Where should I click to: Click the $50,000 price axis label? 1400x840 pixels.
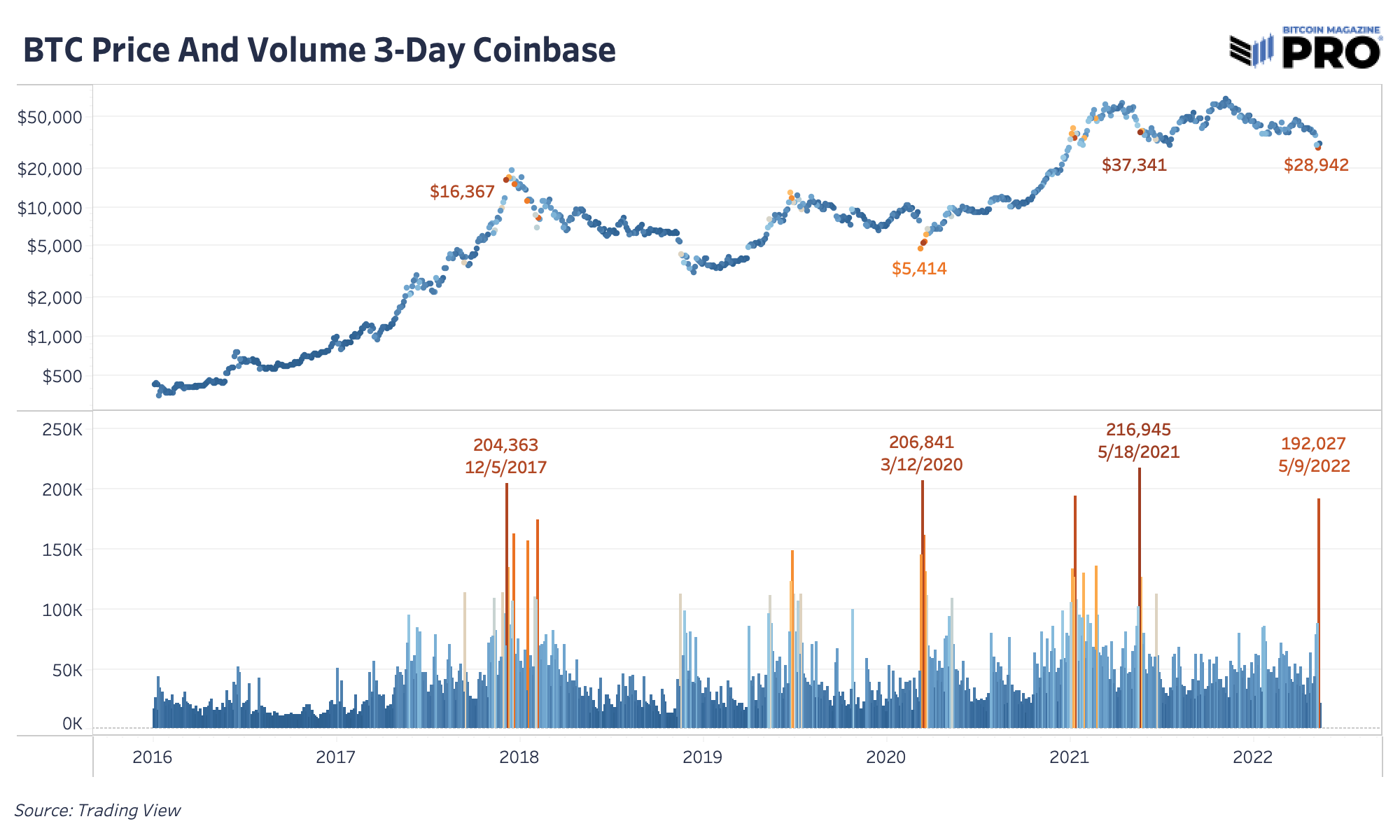pyautogui.click(x=50, y=117)
